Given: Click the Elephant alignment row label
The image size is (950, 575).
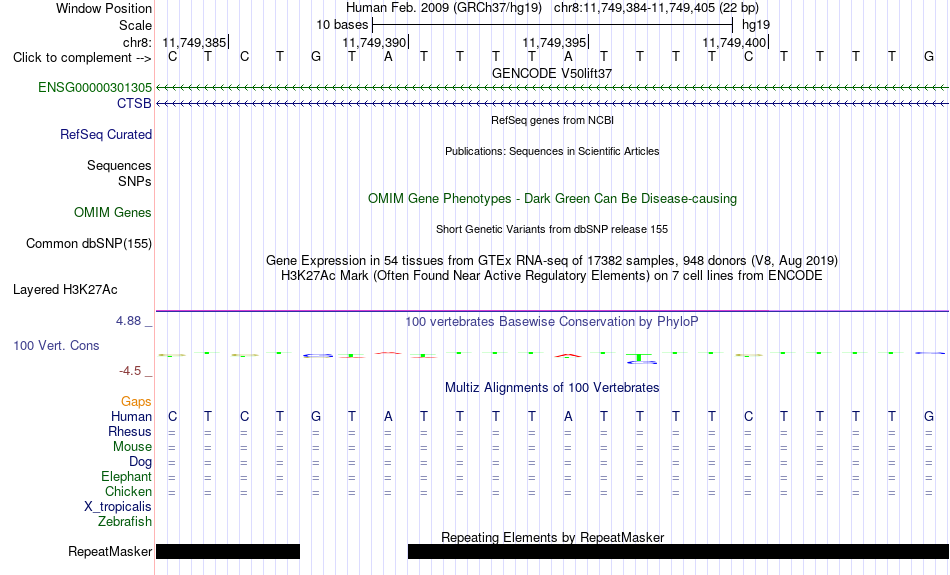Looking at the screenshot, I should coord(126,477).
